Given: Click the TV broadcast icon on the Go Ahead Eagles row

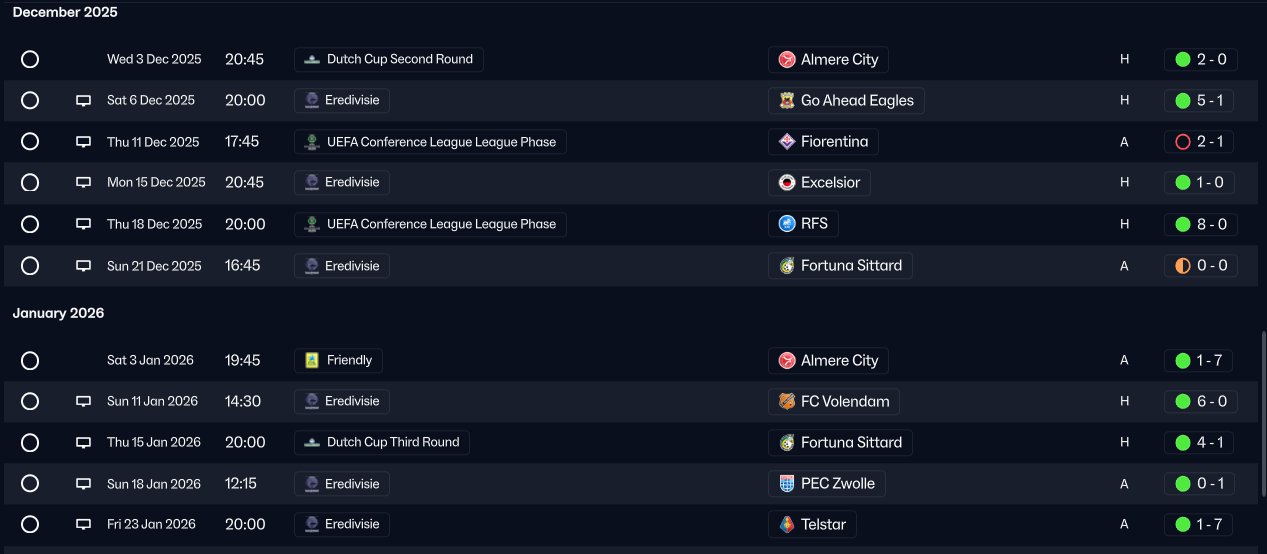Looking at the screenshot, I should point(83,101).
